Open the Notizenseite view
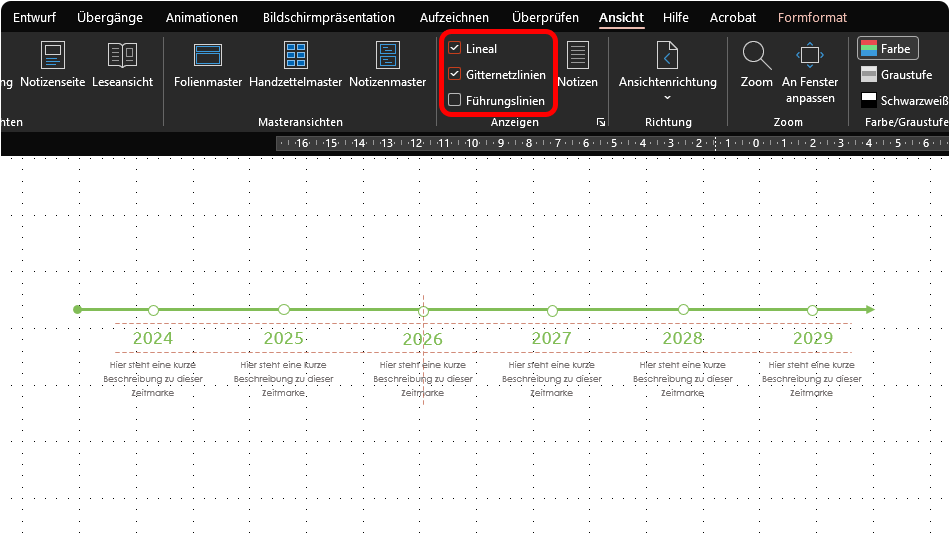This screenshot has height=536, width=950. tap(53, 65)
